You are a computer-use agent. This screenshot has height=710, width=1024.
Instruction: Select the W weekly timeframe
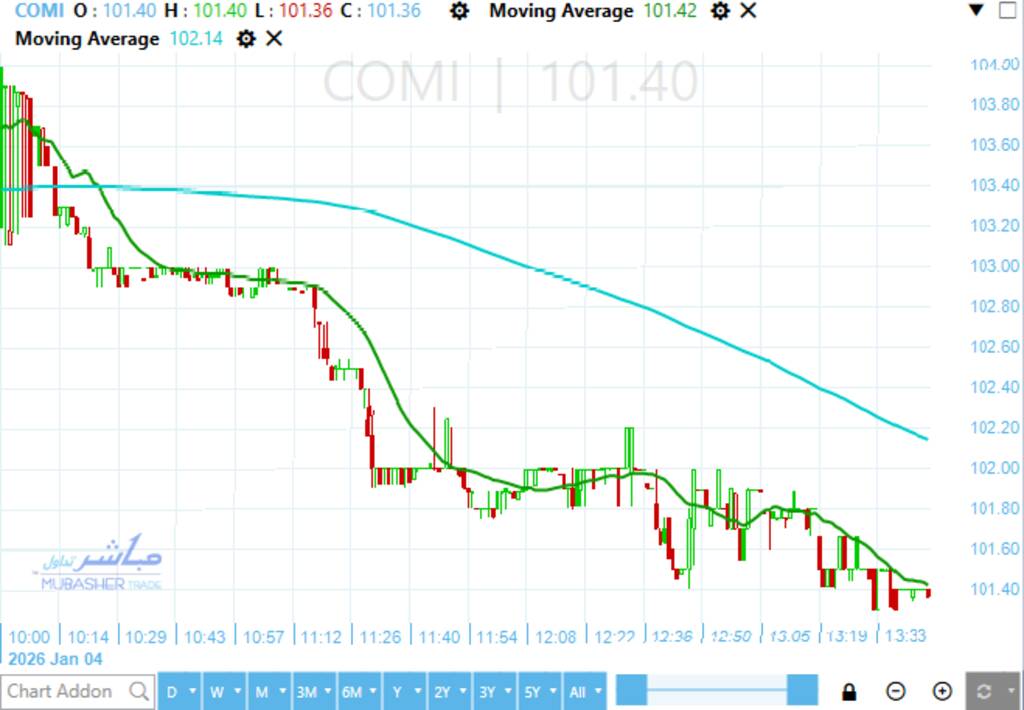click(x=216, y=691)
